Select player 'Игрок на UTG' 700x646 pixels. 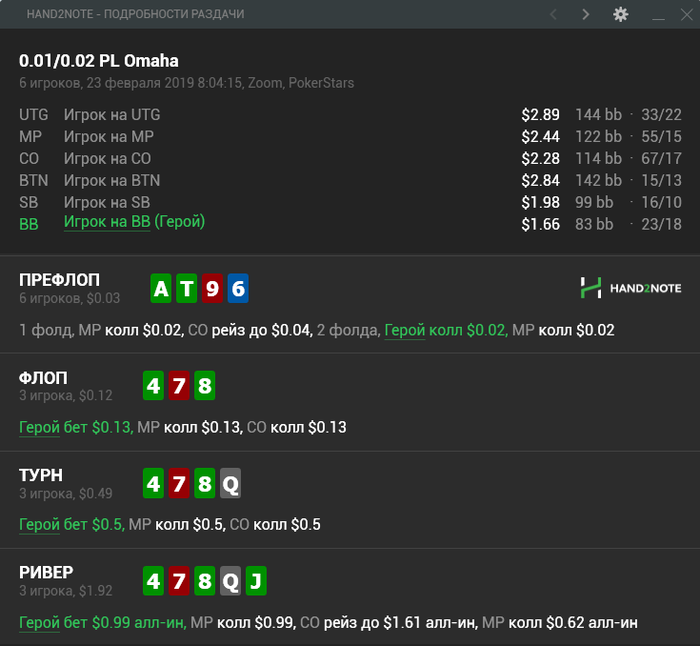click(112, 115)
